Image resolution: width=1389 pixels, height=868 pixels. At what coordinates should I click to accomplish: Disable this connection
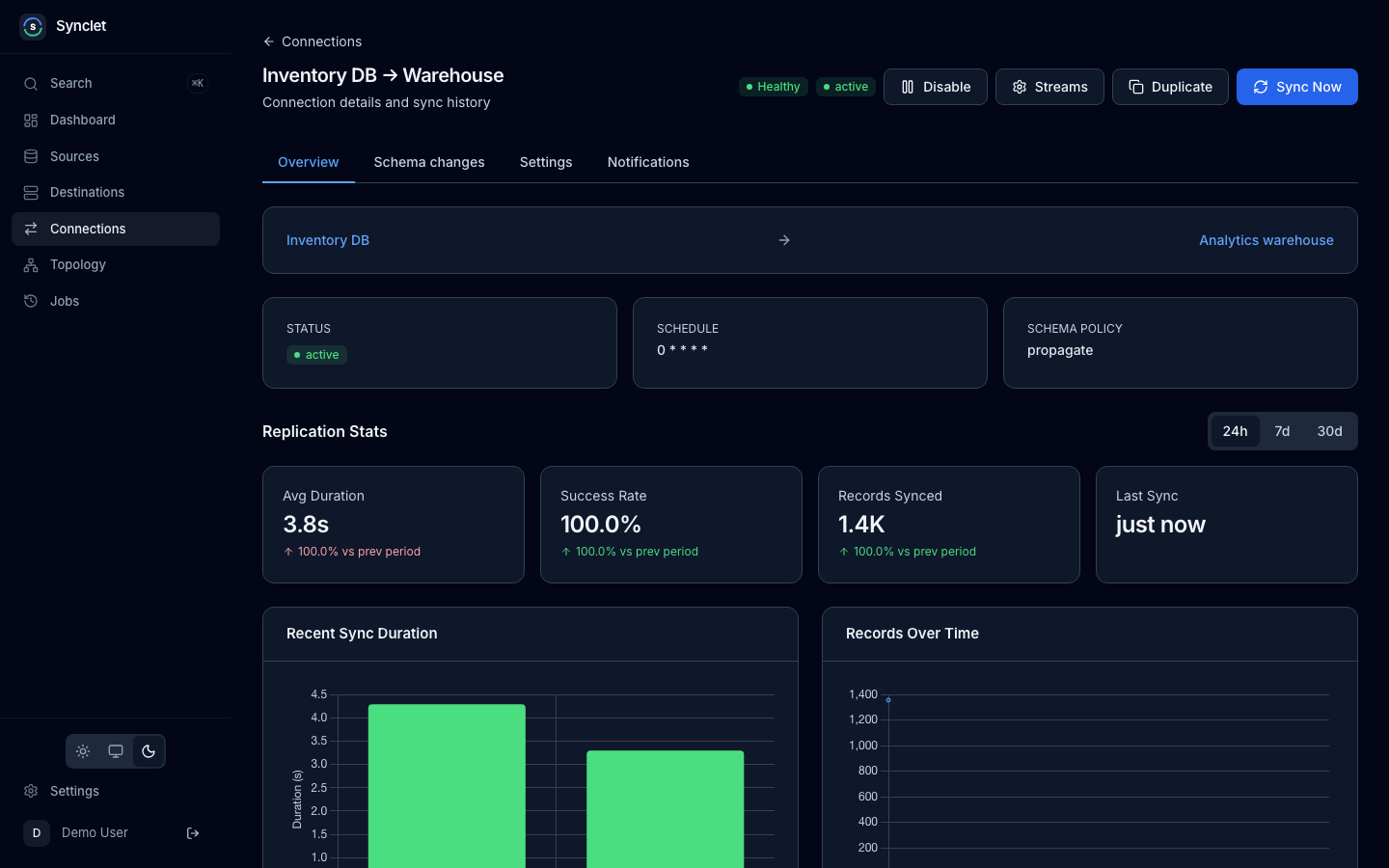pos(936,87)
